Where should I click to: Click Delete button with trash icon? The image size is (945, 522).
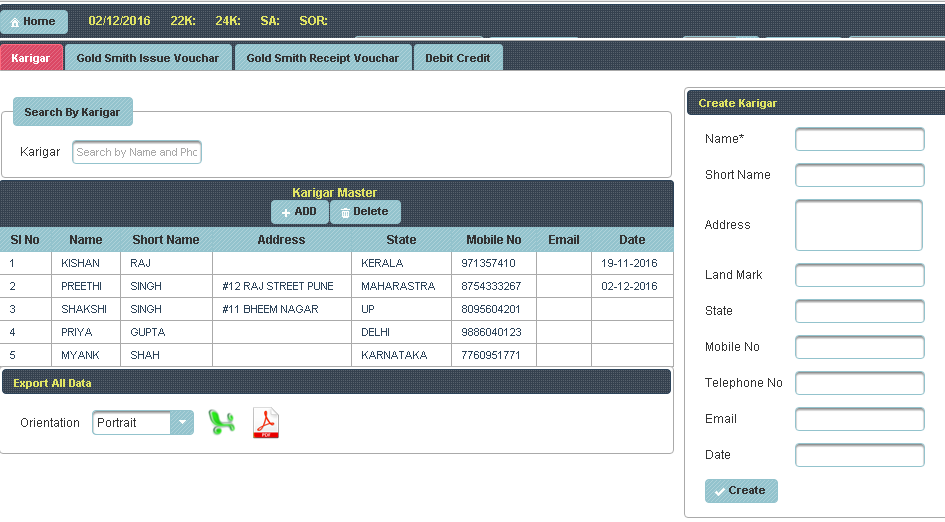(x=365, y=212)
